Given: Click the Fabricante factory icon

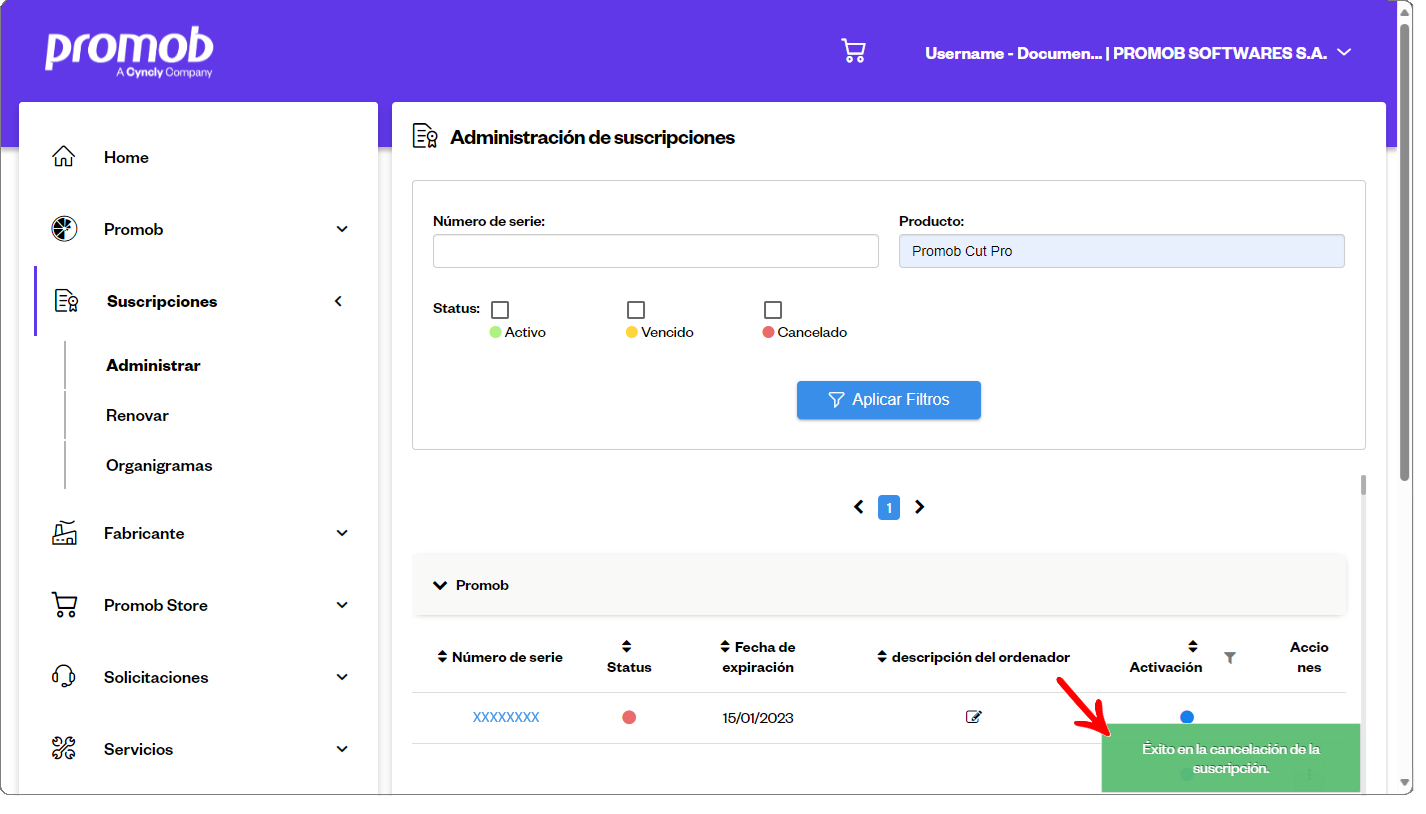Looking at the screenshot, I should pos(64,533).
